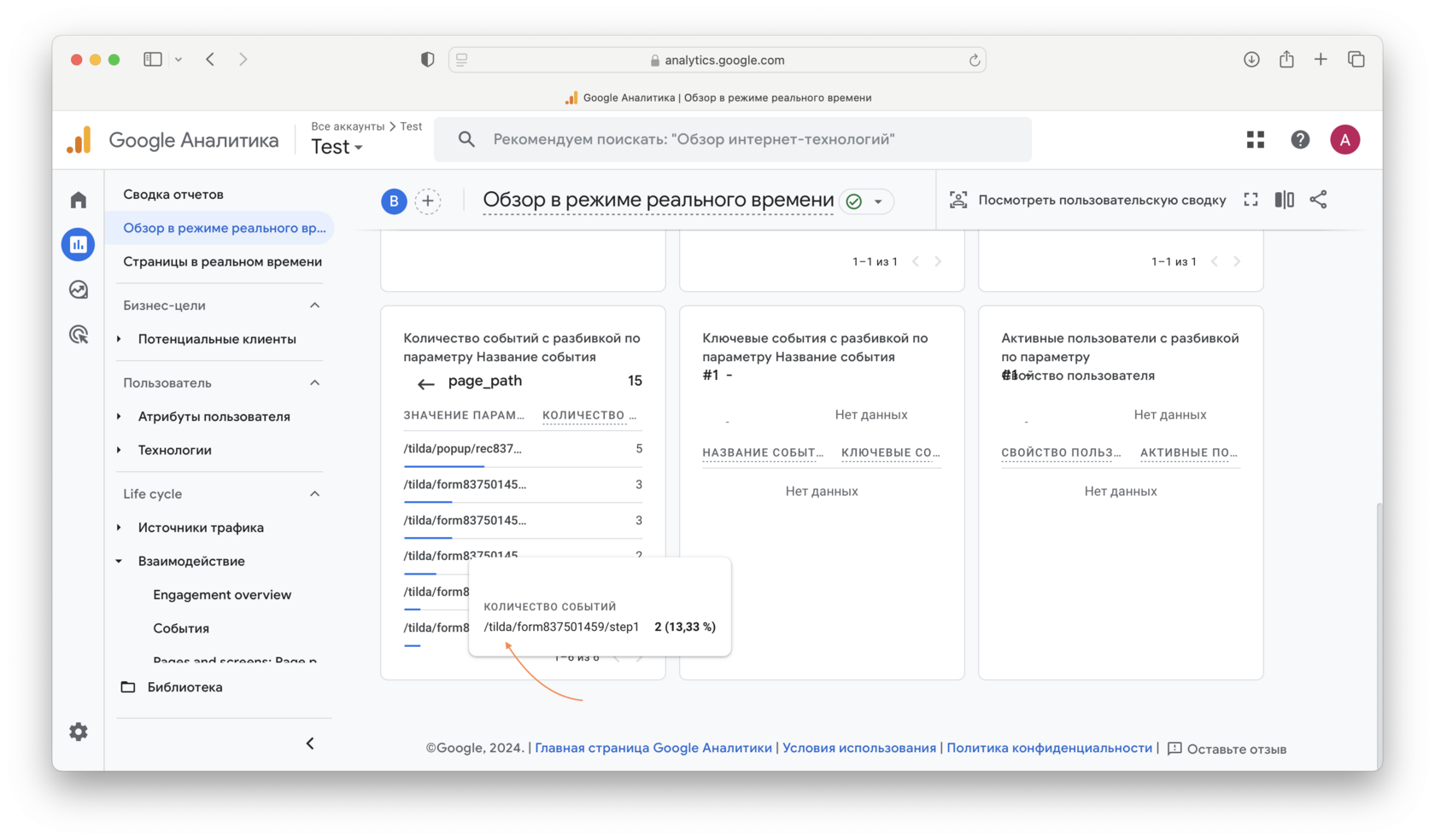Open a new Safari tab

tap(1321, 59)
